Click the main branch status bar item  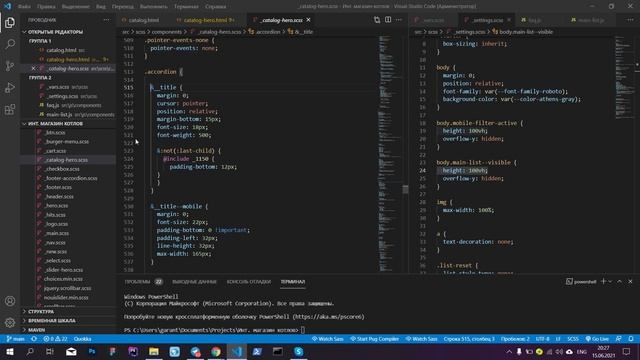(x=16, y=339)
